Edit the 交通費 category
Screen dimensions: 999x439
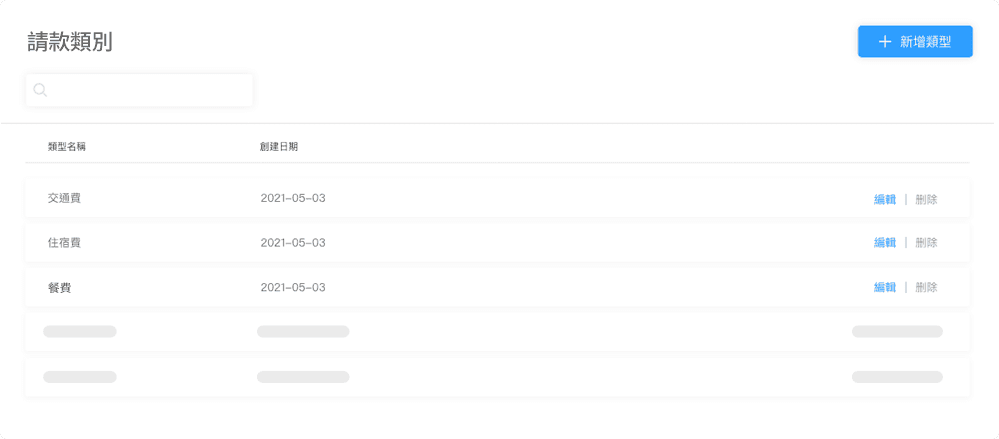pyautogui.click(x=885, y=199)
